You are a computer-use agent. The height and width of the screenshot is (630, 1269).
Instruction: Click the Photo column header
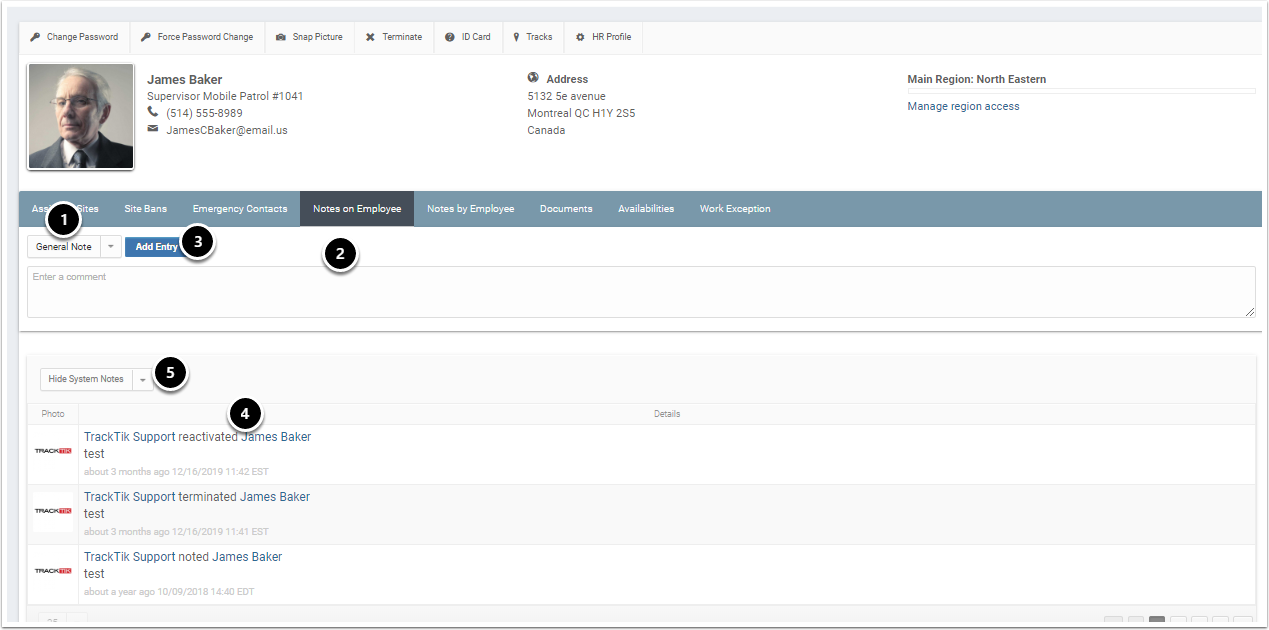(53, 414)
